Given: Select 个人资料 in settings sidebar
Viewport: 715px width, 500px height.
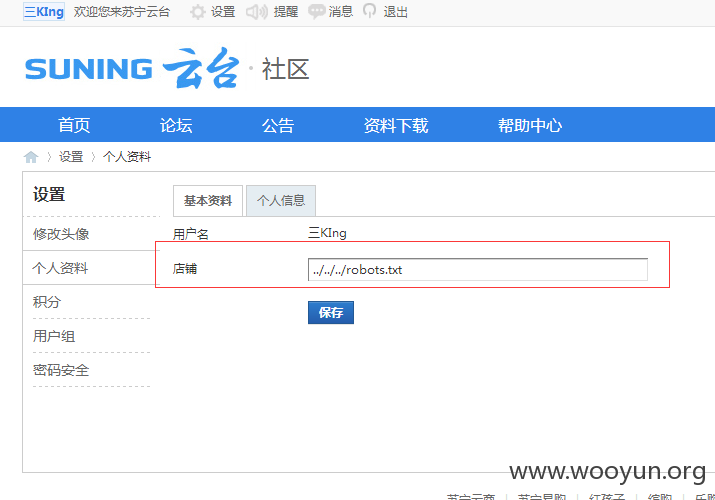Looking at the screenshot, I should [x=60, y=268].
